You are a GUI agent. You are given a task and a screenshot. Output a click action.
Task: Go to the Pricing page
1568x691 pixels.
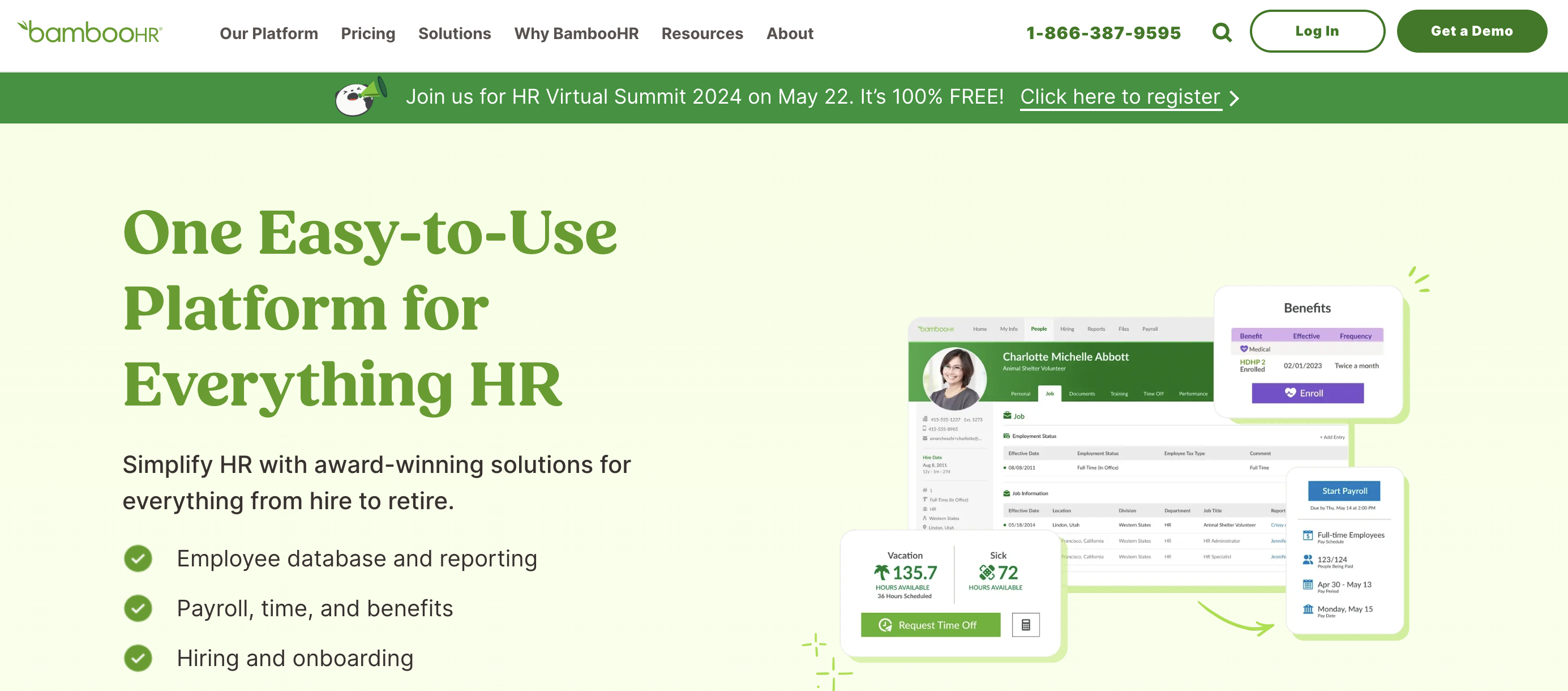pos(367,33)
